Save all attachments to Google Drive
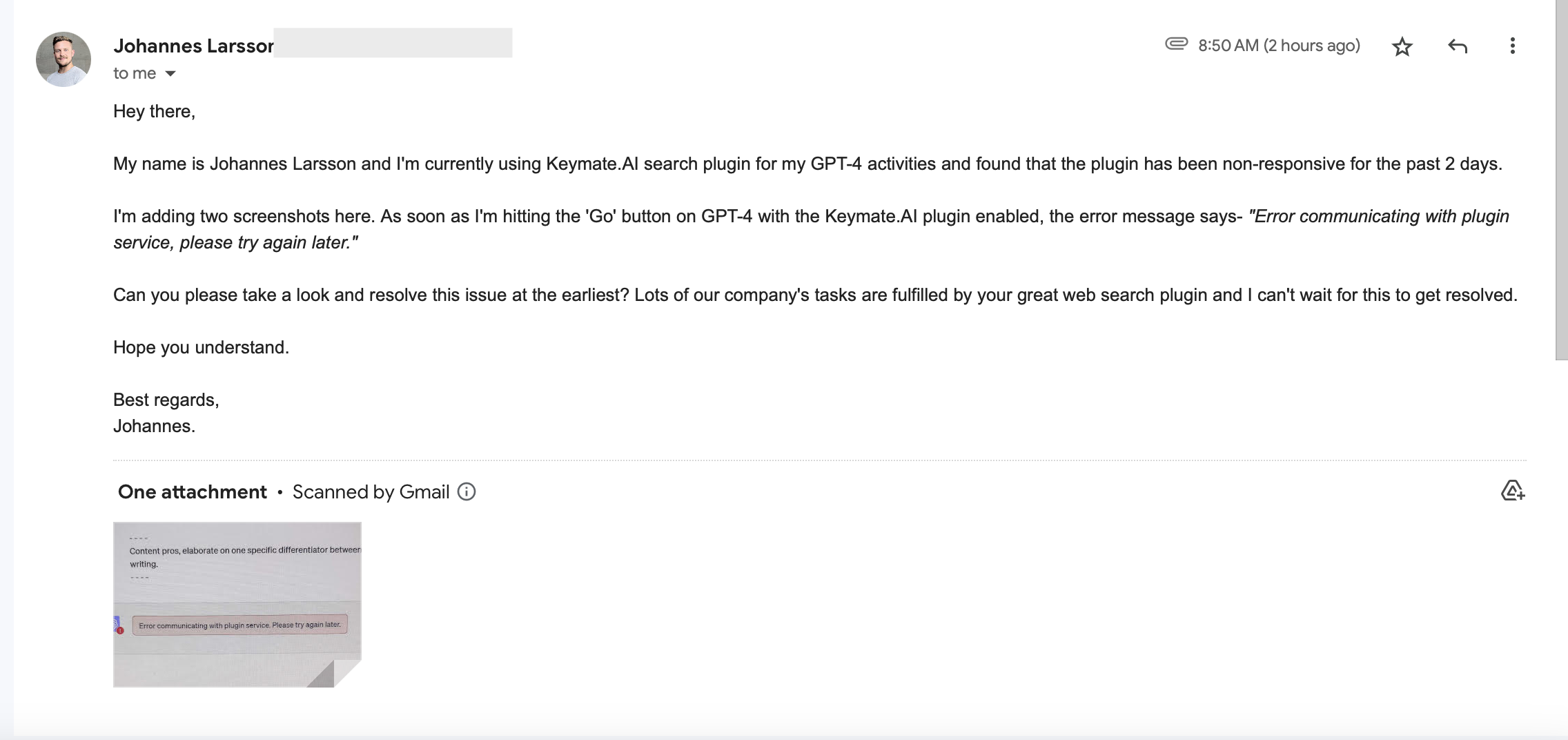This screenshot has width=1568, height=740. tap(1512, 491)
